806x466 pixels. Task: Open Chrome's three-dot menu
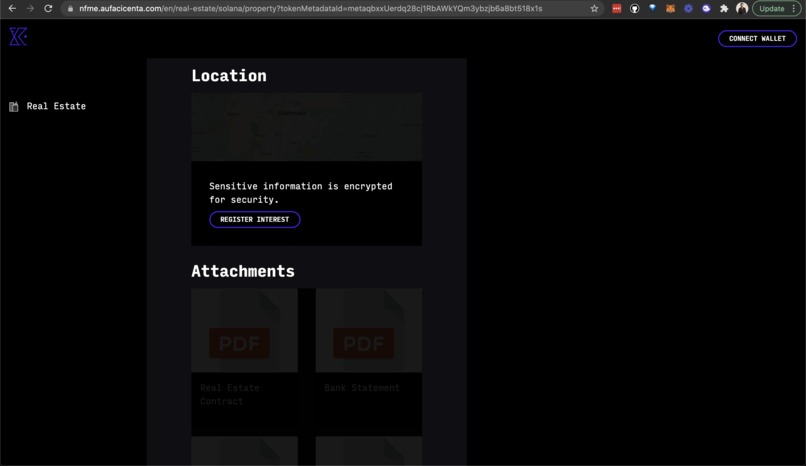(x=794, y=8)
